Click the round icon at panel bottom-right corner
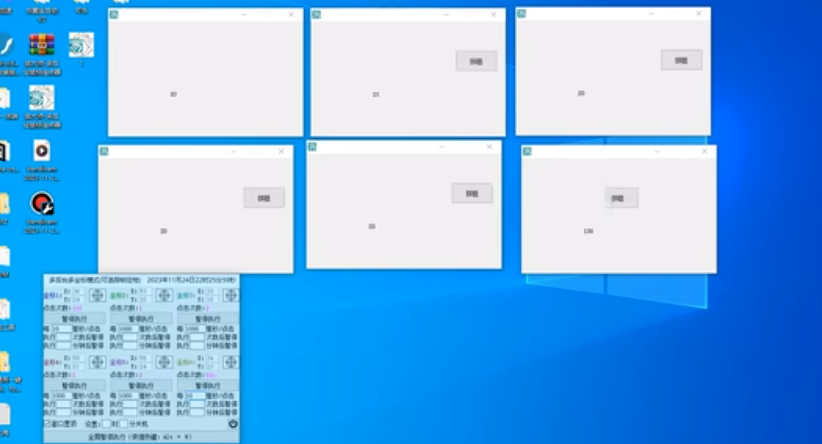 (x=233, y=424)
